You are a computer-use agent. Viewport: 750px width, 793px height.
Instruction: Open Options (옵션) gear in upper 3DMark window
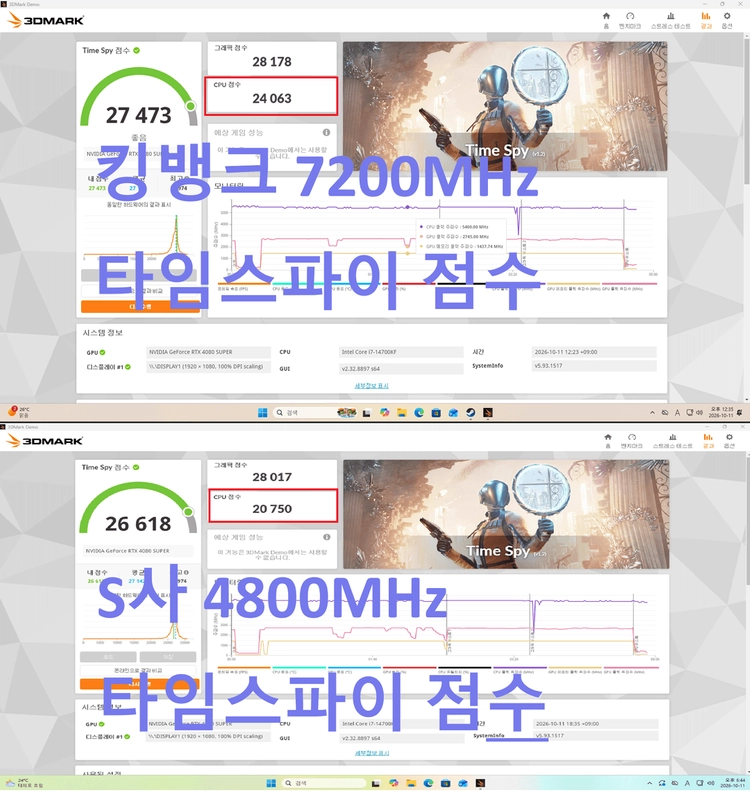click(727, 20)
